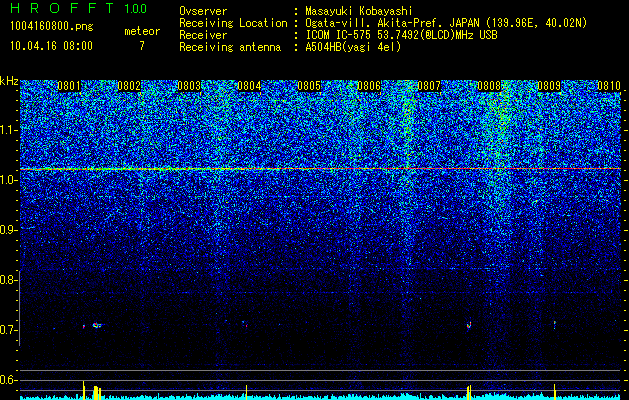
Task: Click the red carrier line near 1.0 kHz
Action: 320,169
